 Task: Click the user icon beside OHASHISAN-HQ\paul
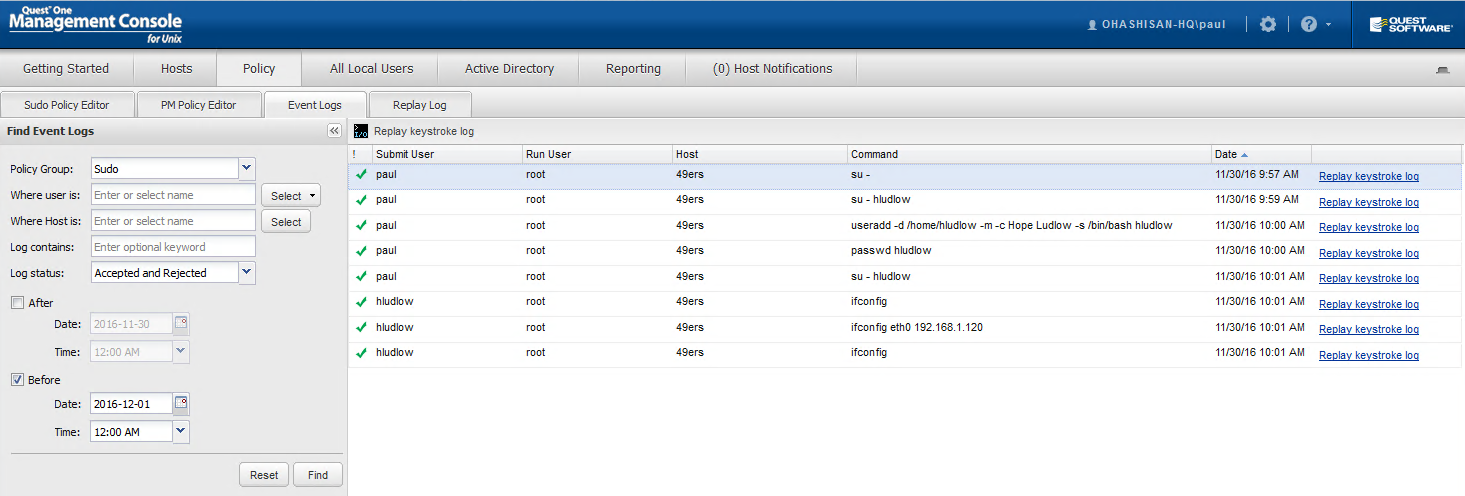click(1092, 25)
